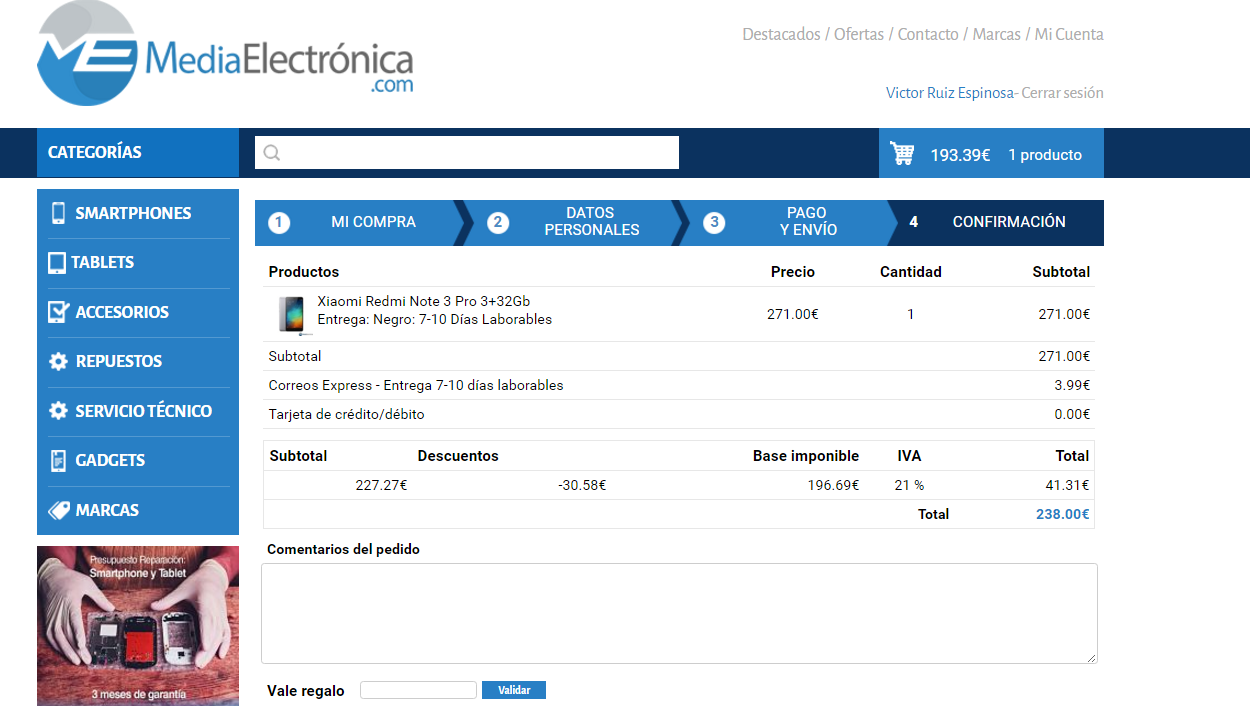The width and height of the screenshot is (1250, 706).
Task: Click the Xiaomi Redmi product thumbnail
Action: (294, 314)
